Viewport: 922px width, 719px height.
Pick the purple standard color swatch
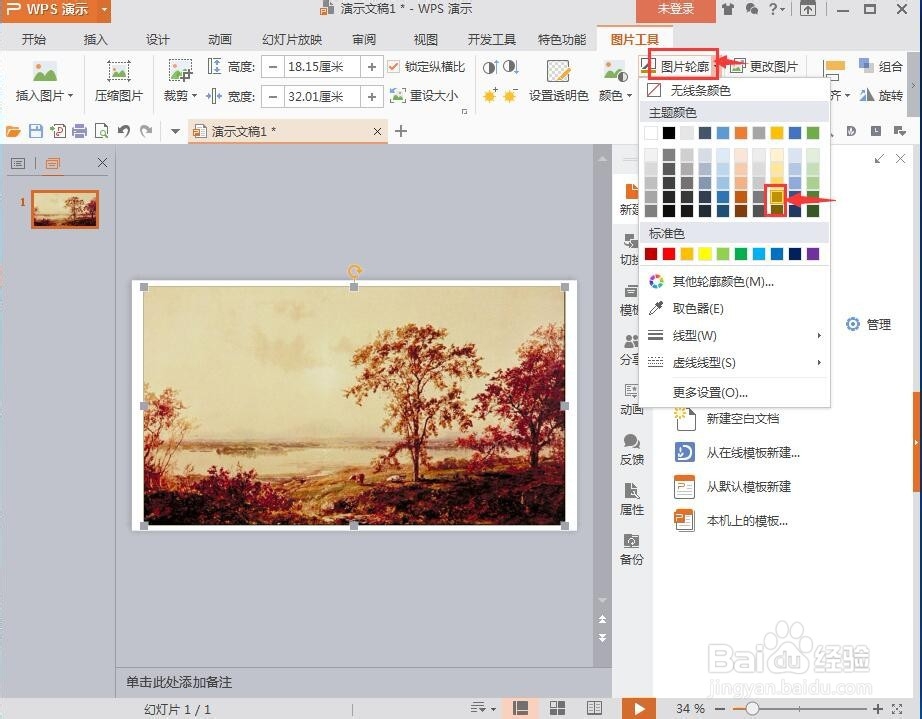pos(813,253)
